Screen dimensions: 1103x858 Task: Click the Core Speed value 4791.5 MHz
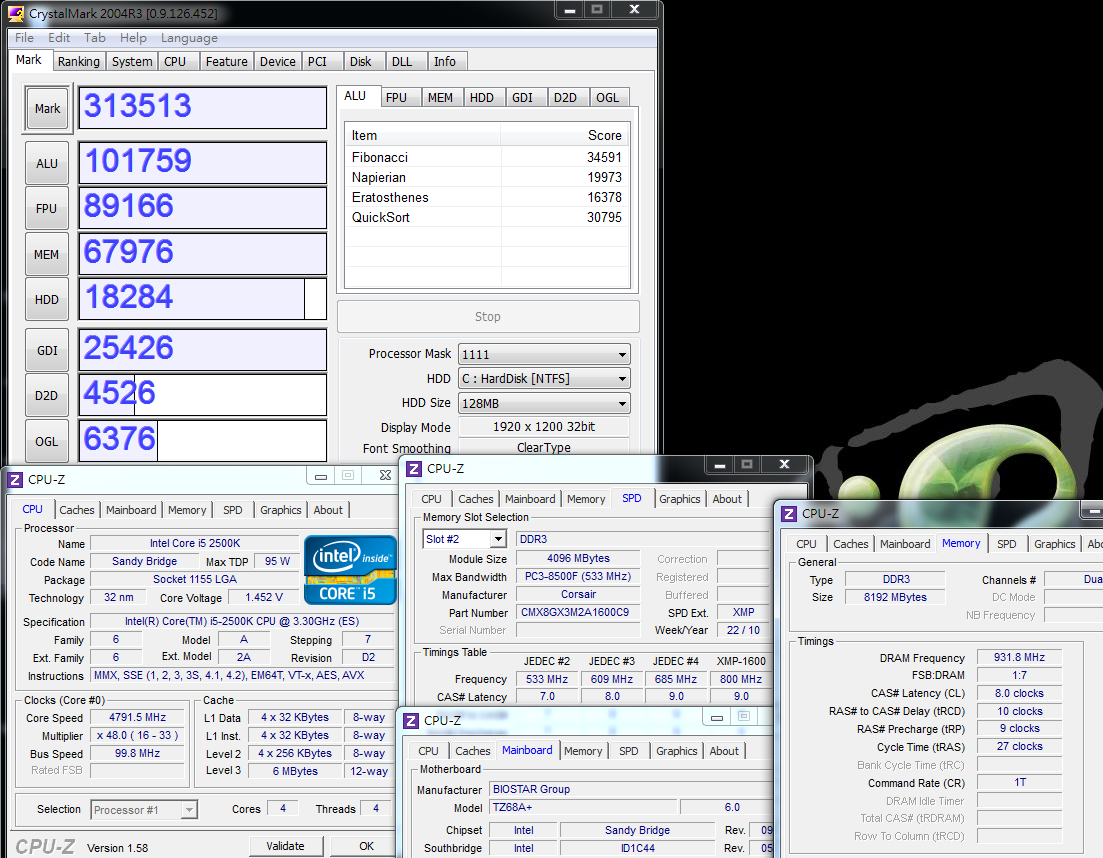[x=137, y=717]
